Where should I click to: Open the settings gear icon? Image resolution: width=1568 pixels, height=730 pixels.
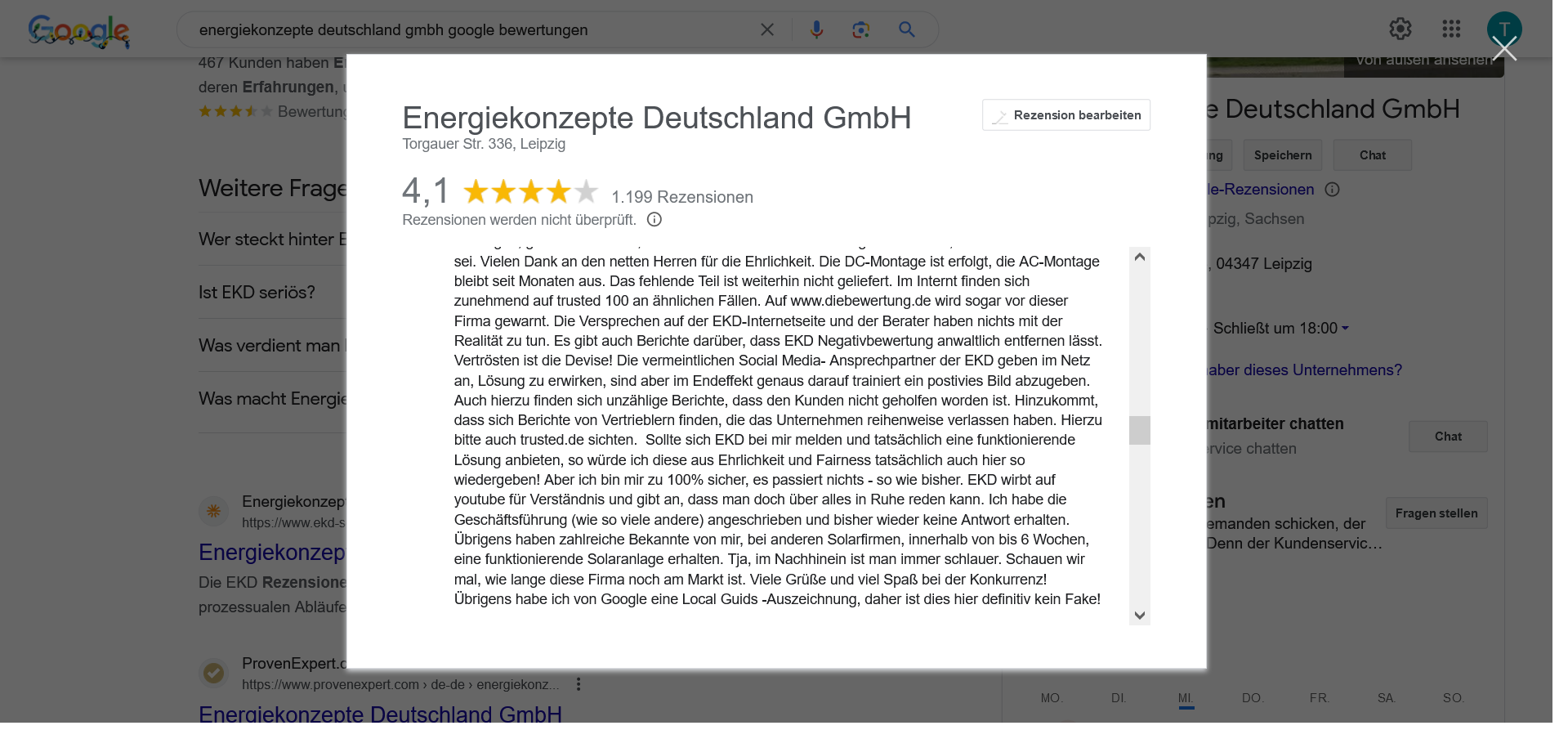coord(1400,29)
